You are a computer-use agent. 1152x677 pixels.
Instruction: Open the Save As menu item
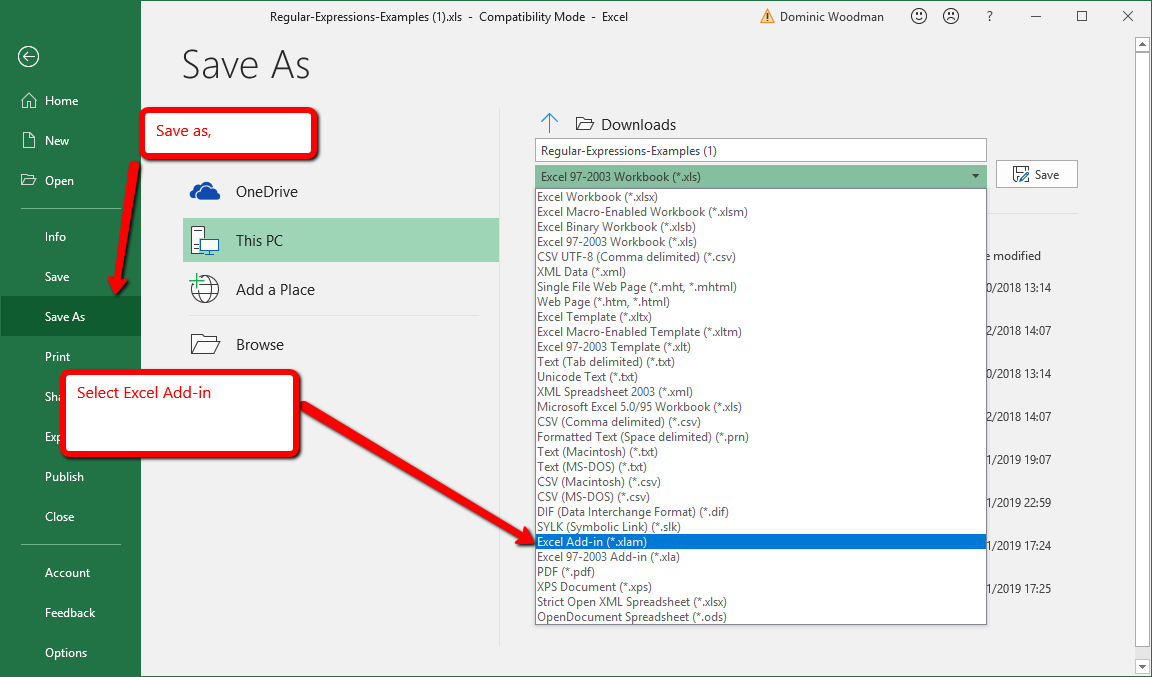[x=65, y=317]
